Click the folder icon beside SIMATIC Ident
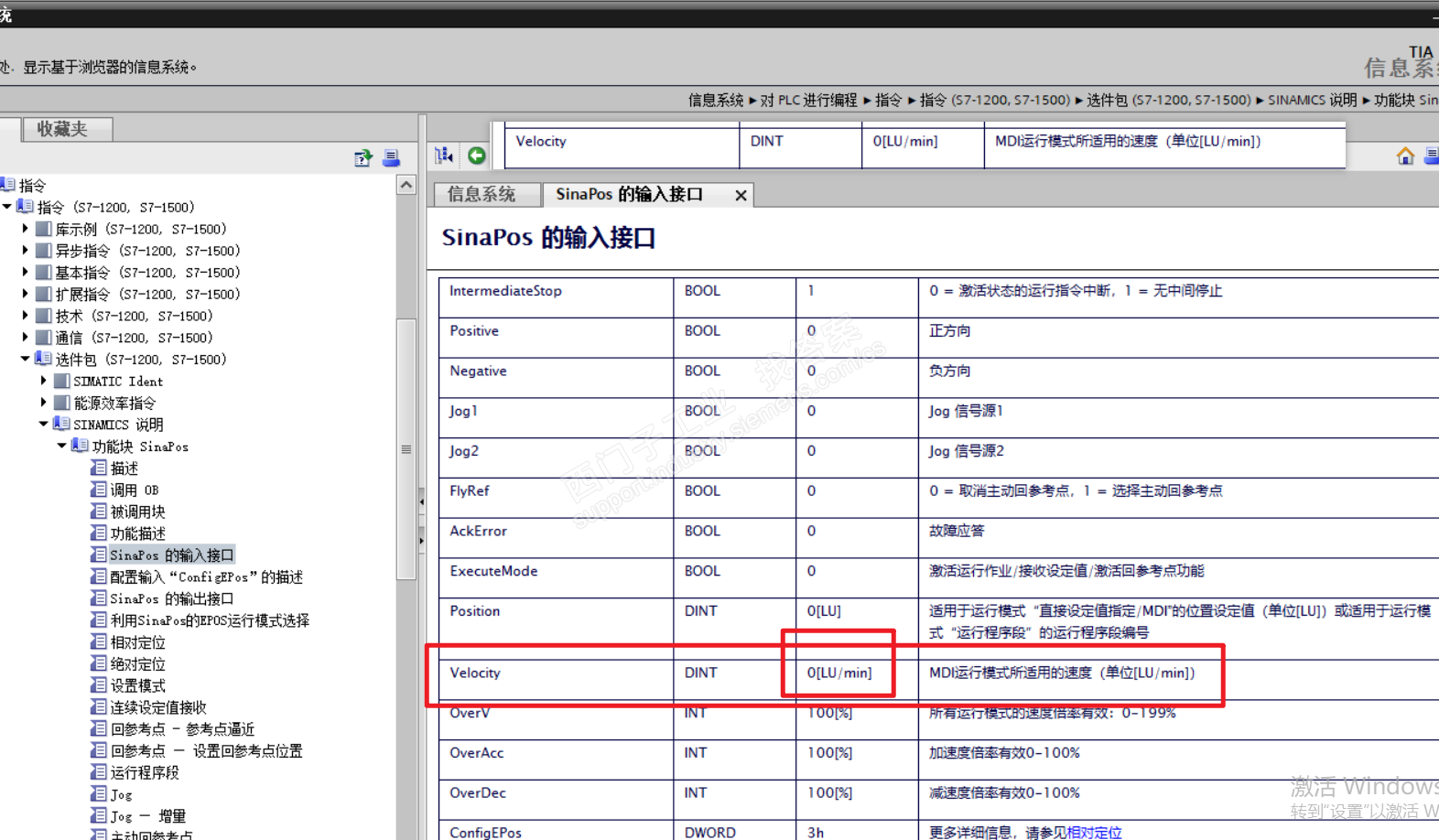Image resolution: width=1439 pixels, height=840 pixels. pos(61,381)
